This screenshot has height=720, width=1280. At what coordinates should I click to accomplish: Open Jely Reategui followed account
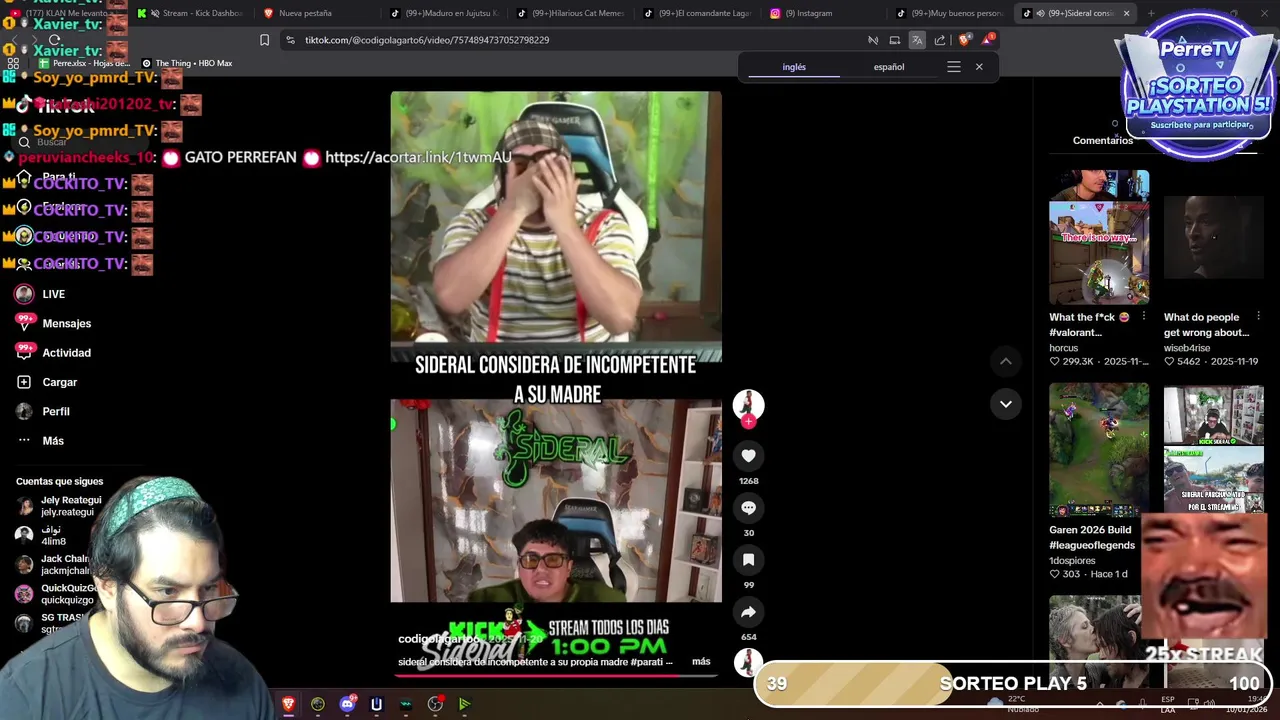pyautogui.click(x=60, y=506)
